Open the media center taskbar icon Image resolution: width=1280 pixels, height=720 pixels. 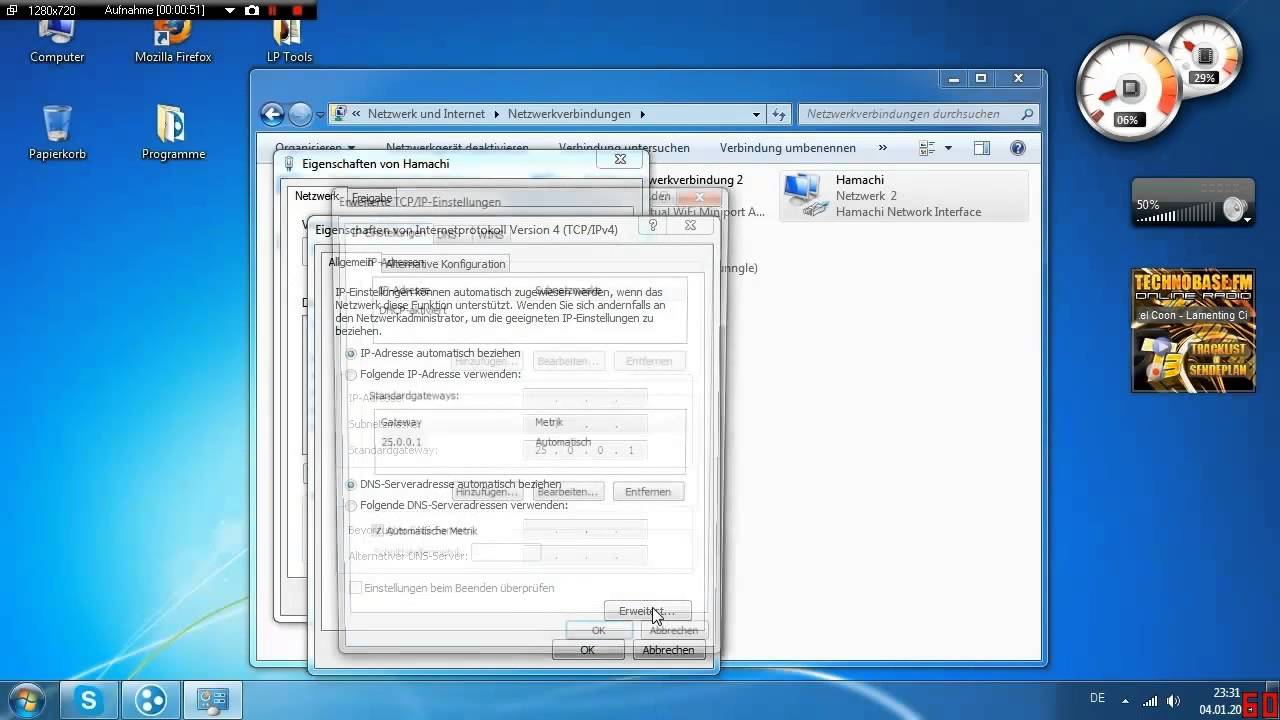pos(151,699)
